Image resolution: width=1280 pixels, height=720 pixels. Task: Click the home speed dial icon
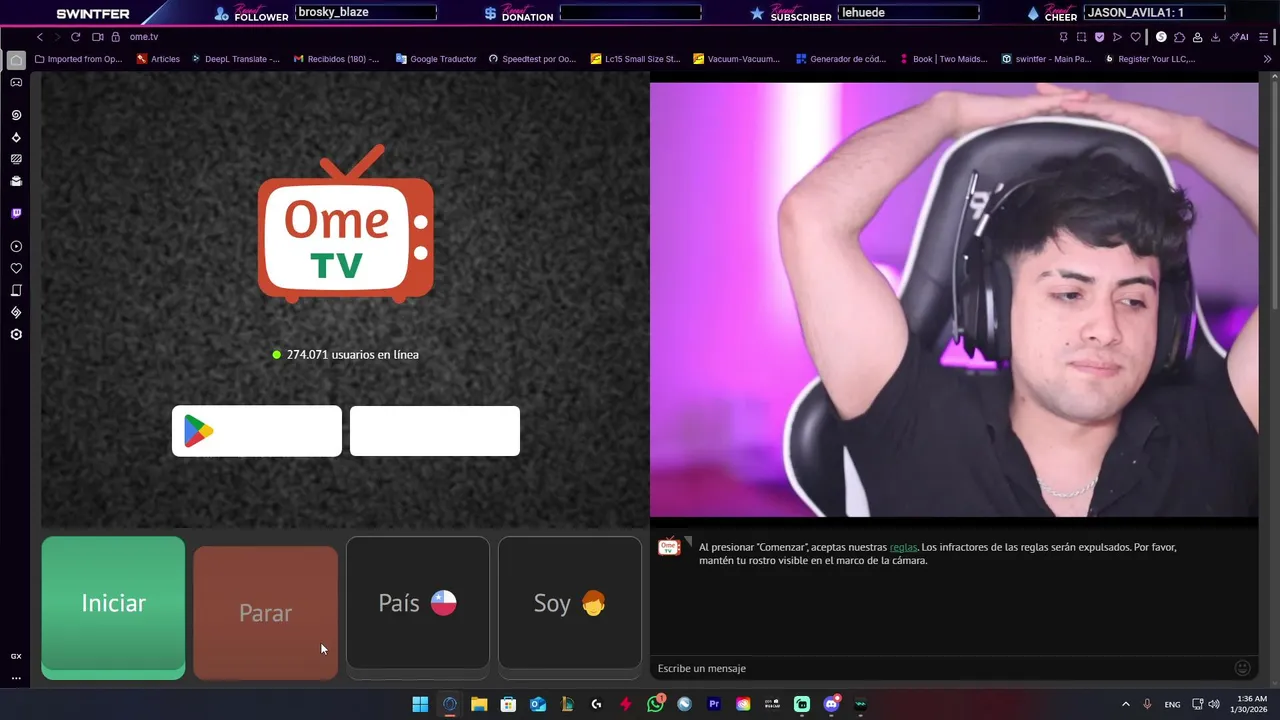pyautogui.click(x=16, y=60)
